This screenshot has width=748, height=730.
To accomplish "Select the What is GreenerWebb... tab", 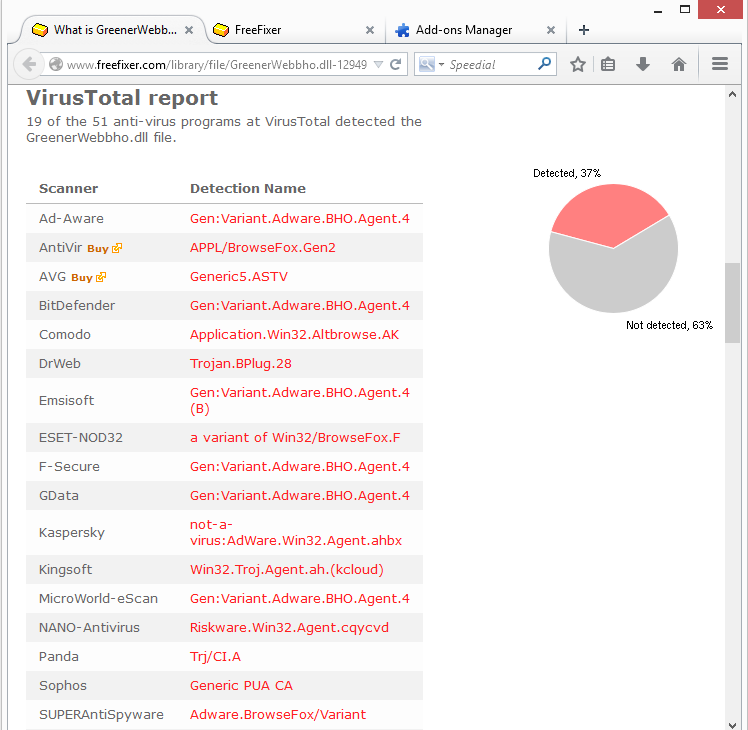I will (x=114, y=30).
